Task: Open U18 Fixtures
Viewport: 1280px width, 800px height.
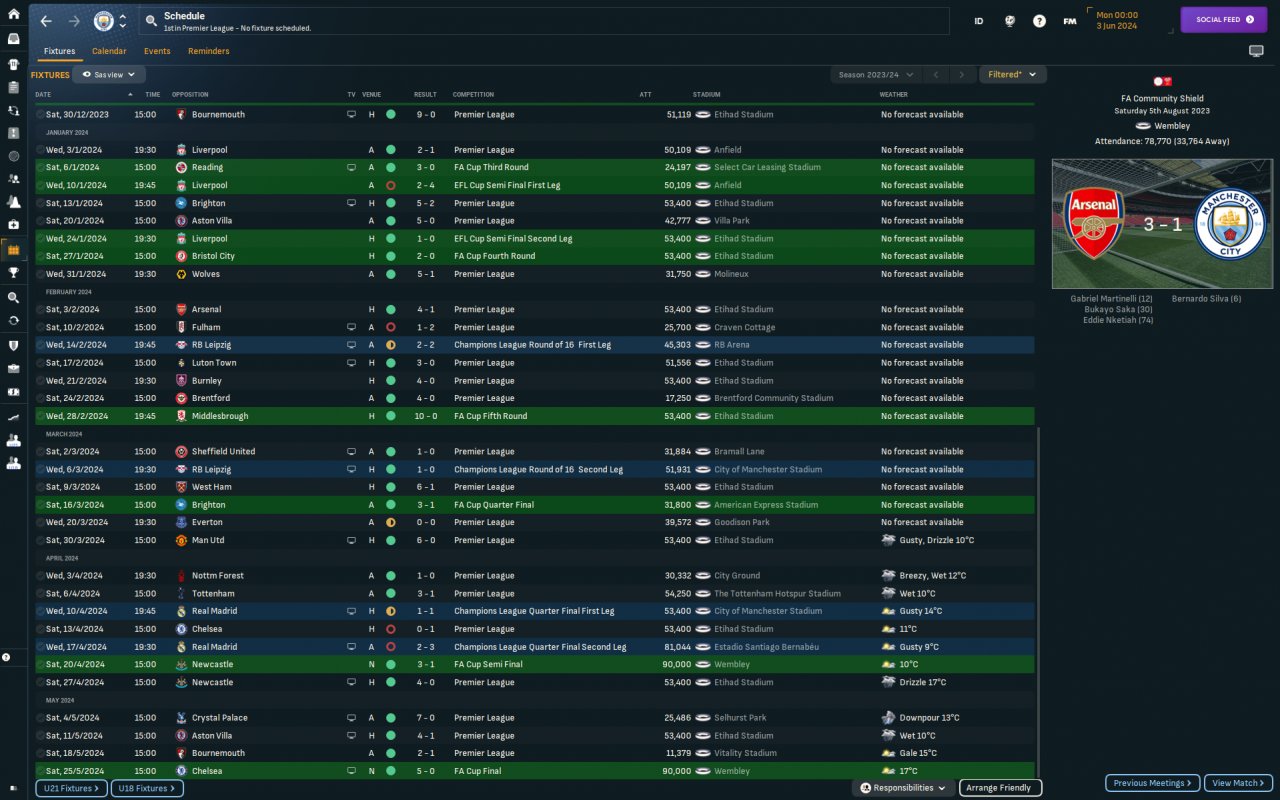Action: 146,788
